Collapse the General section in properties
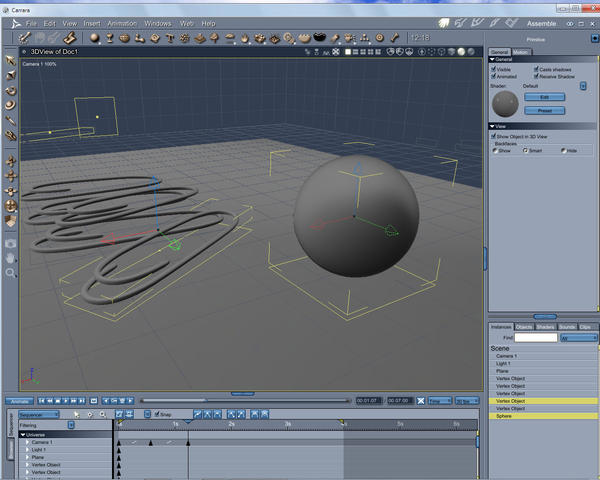600x480 pixels. coord(492,59)
